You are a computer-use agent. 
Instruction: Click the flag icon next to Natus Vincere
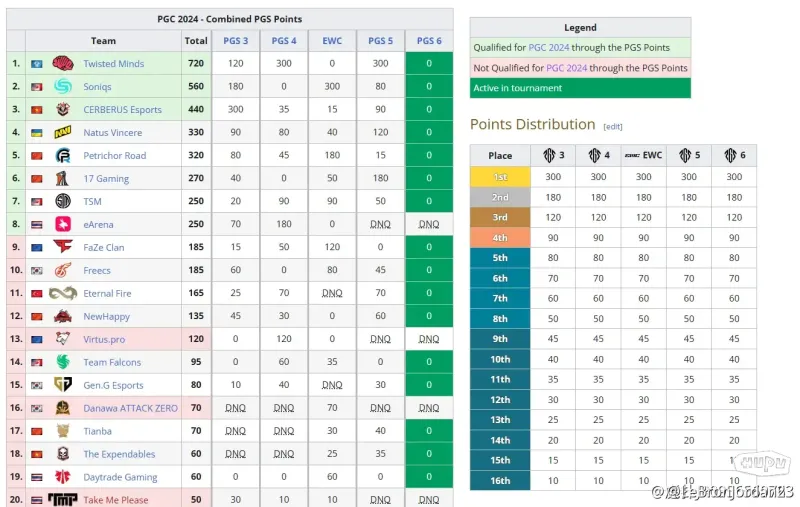(x=37, y=133)
